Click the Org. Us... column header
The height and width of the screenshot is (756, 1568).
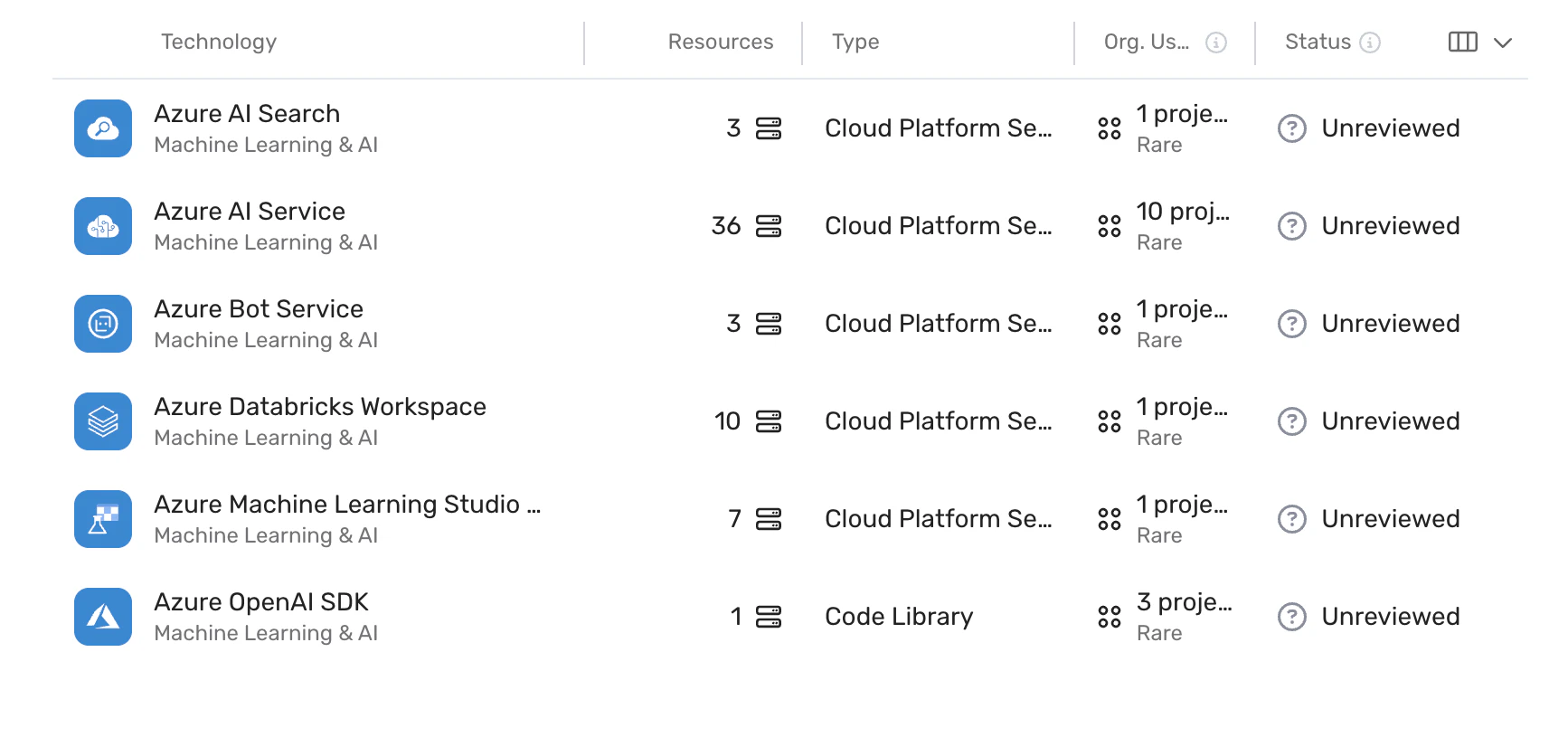[1147, 42]
